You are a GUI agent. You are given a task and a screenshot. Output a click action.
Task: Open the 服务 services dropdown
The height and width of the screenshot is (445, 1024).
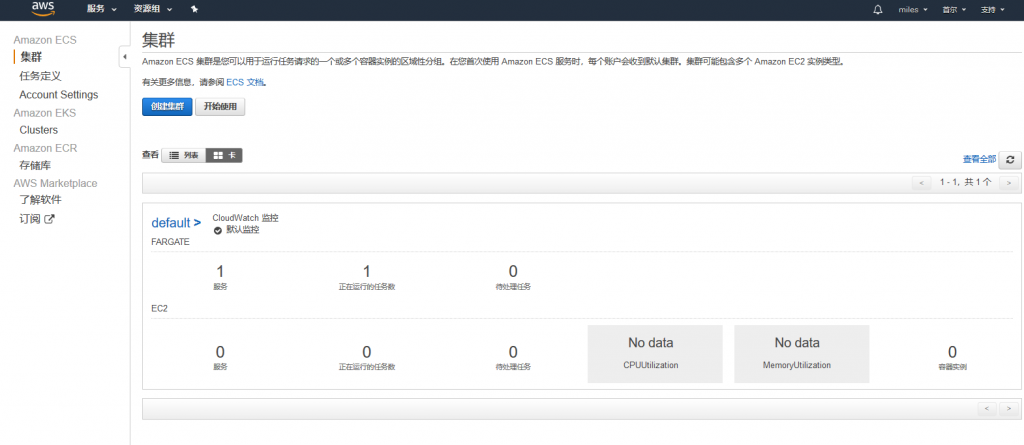click(x=101, y=9)
